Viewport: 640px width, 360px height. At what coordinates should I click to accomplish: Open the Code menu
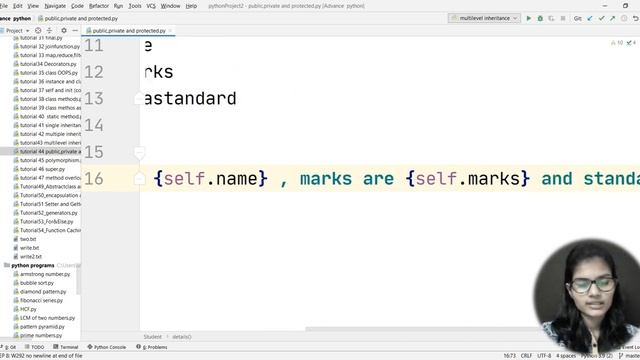[x=77, y=6]
